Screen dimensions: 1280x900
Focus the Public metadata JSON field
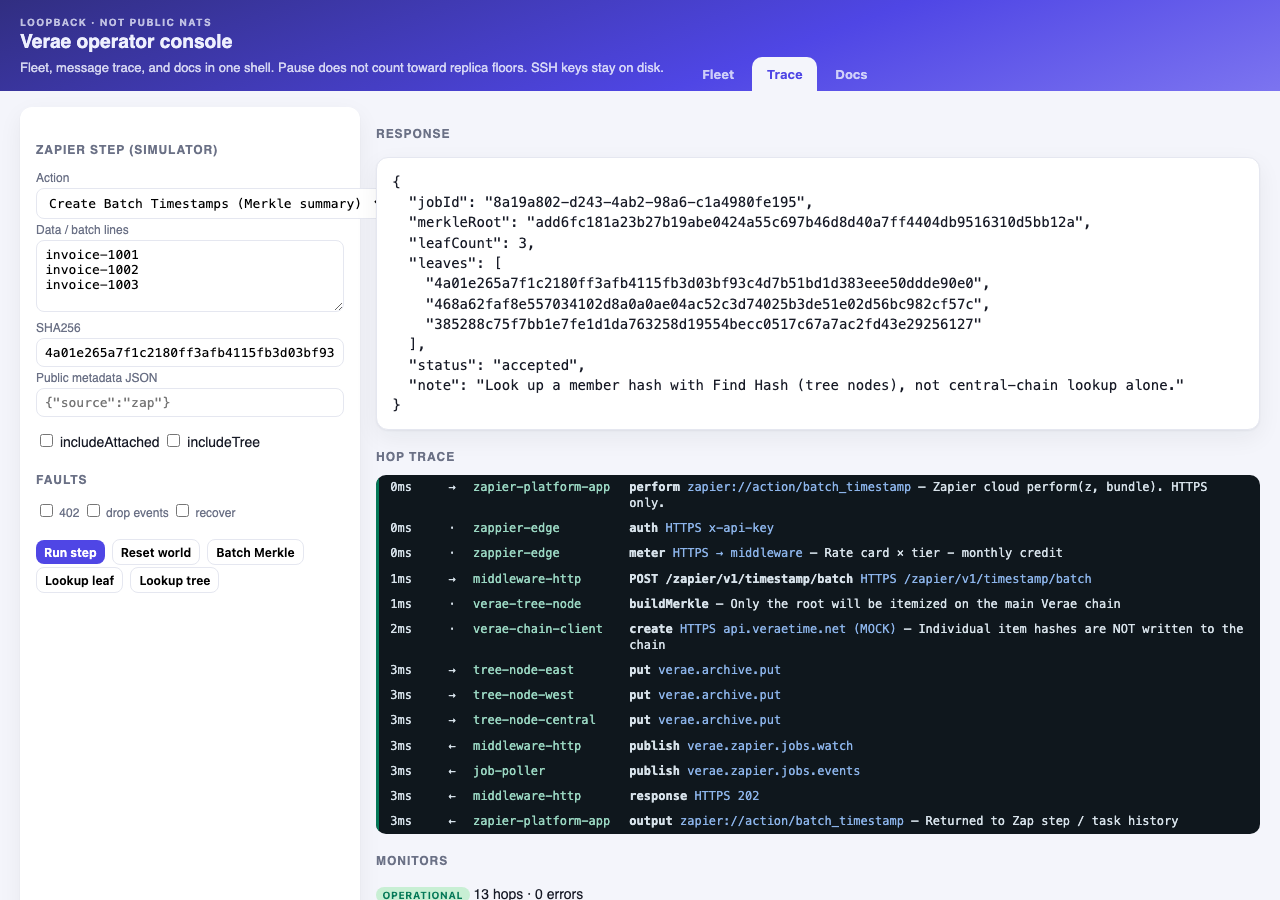(190, 402)
